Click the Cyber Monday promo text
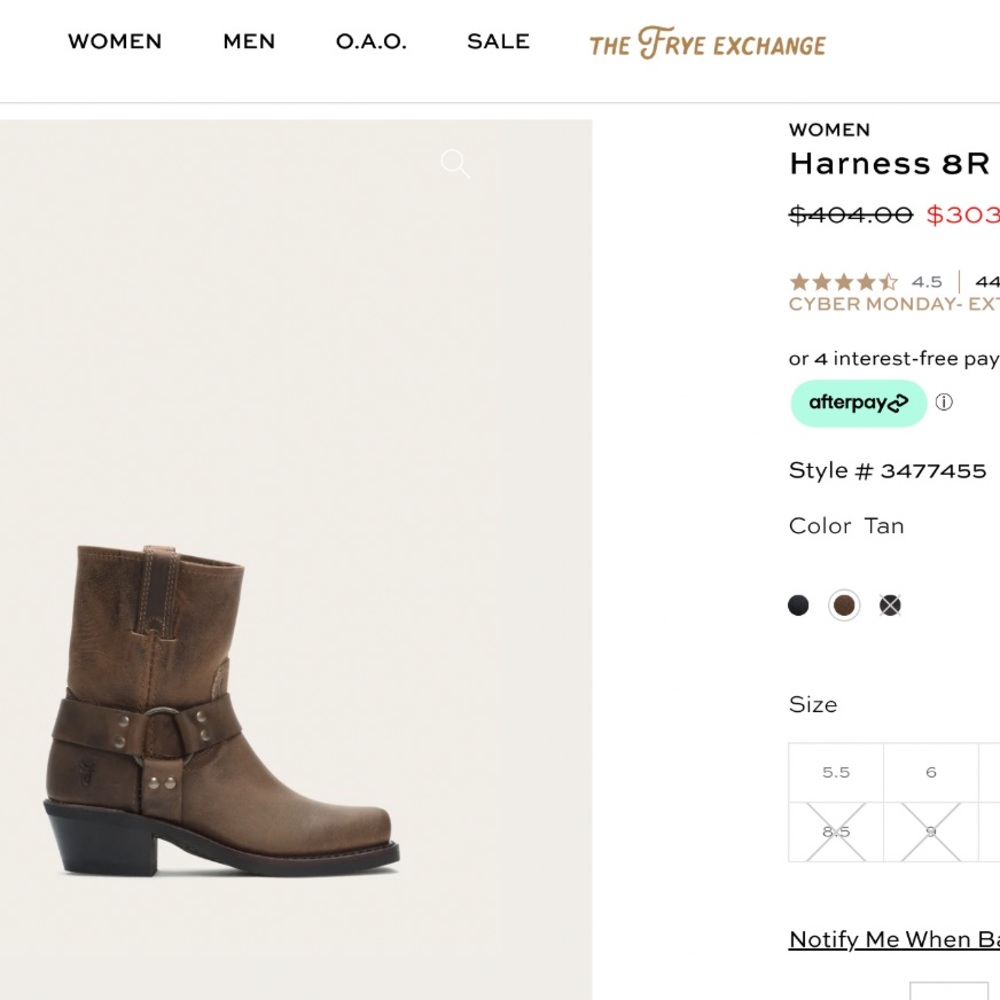1000x1000 pixels. click(894, 304)
